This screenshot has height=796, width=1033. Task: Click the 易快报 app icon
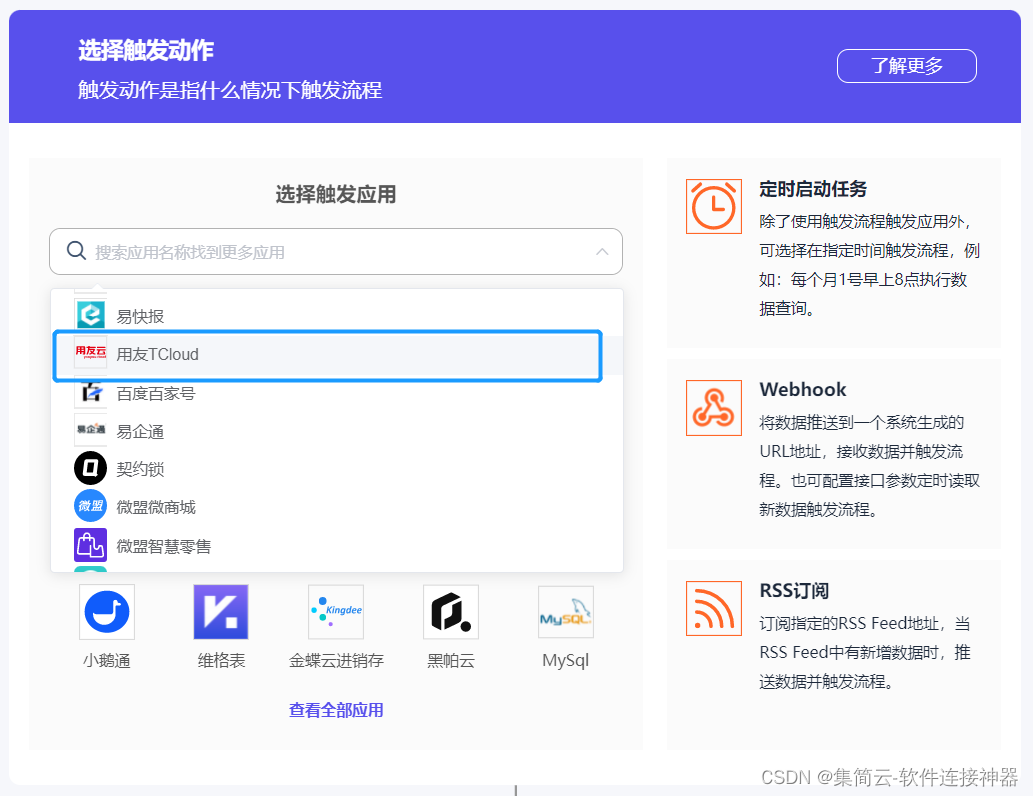point(90,315)
